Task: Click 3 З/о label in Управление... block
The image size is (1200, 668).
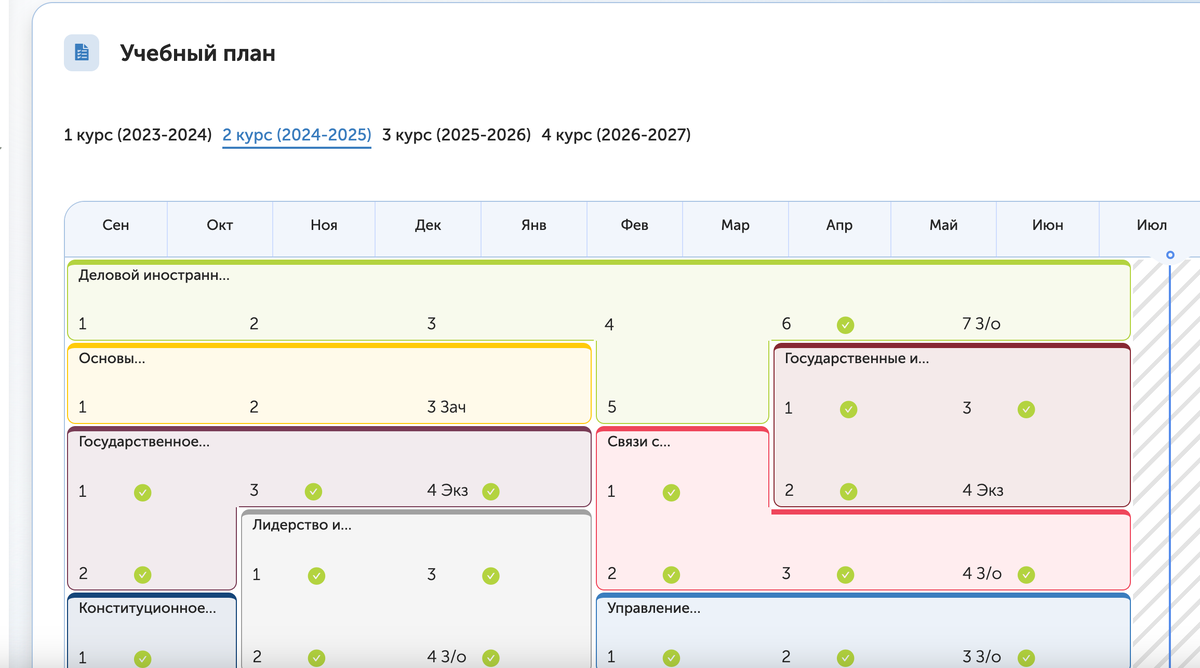Action: [982, 656]
